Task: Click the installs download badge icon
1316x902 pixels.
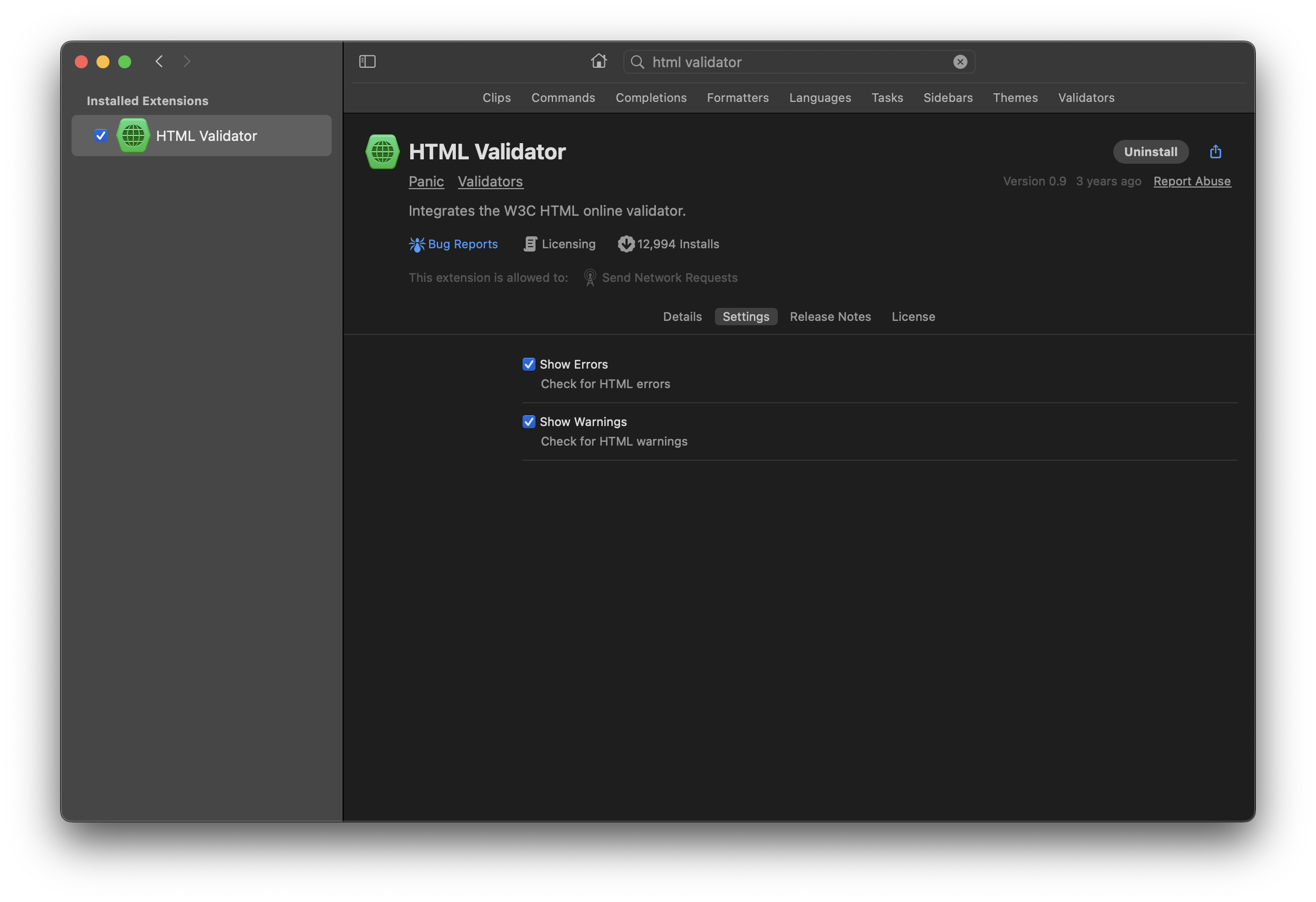Action: tap(625, 244)
